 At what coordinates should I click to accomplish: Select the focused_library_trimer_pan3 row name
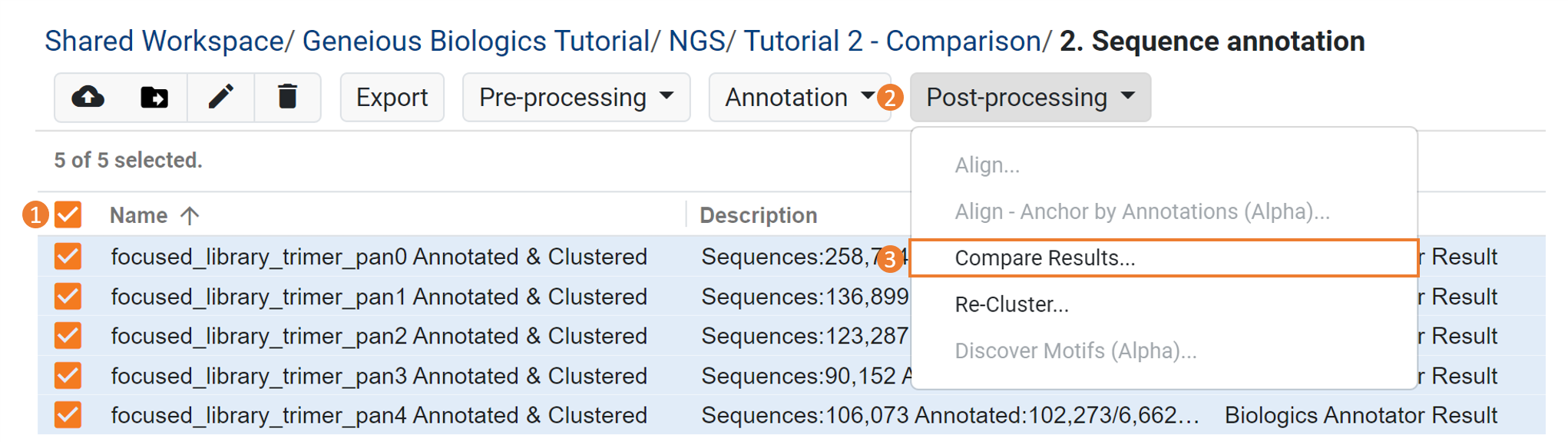coord(379,376)
